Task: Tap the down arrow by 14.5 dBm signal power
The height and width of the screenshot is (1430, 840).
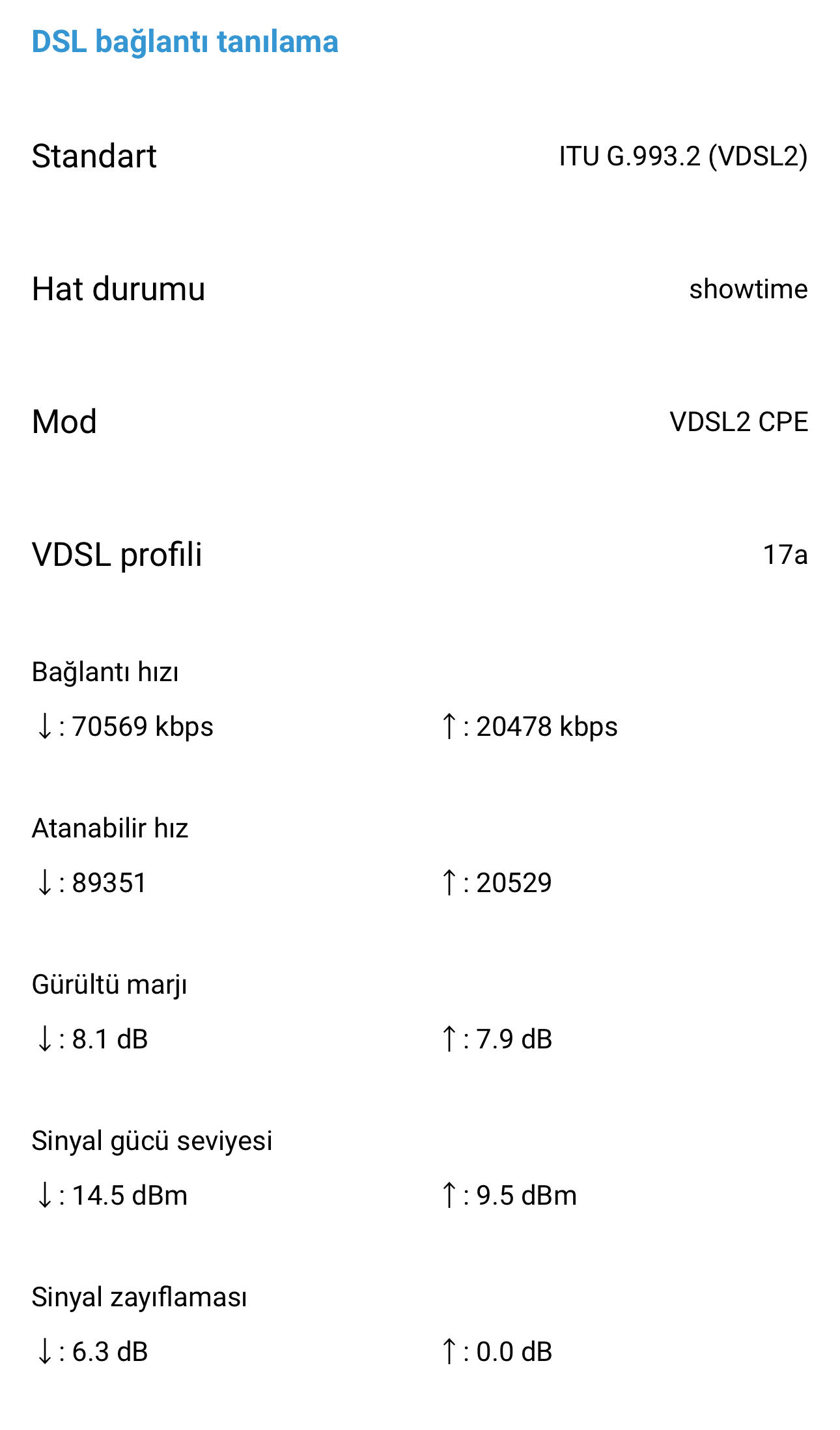Action: [x=44, y=1195]
